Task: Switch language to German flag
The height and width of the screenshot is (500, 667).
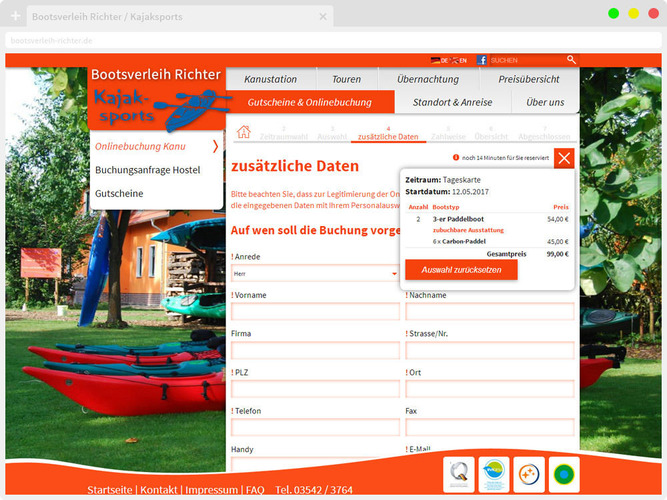Action: (x=435, y=61)
